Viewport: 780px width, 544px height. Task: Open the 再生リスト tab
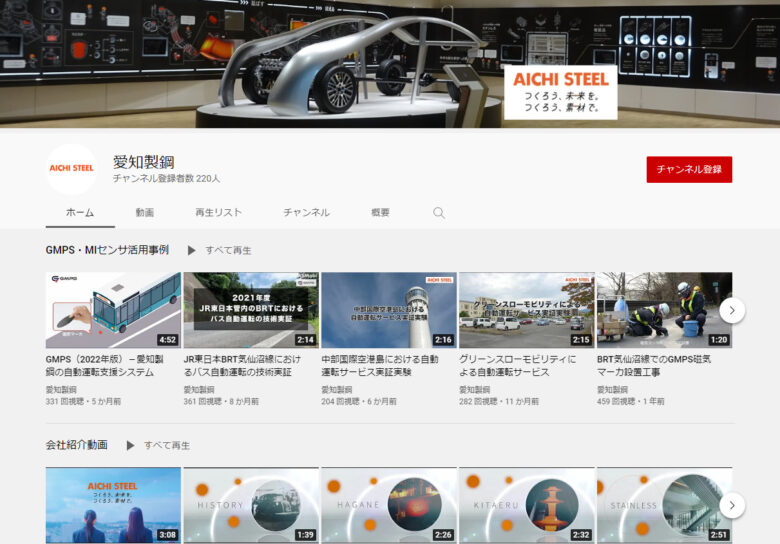click(x=218, y=213)
